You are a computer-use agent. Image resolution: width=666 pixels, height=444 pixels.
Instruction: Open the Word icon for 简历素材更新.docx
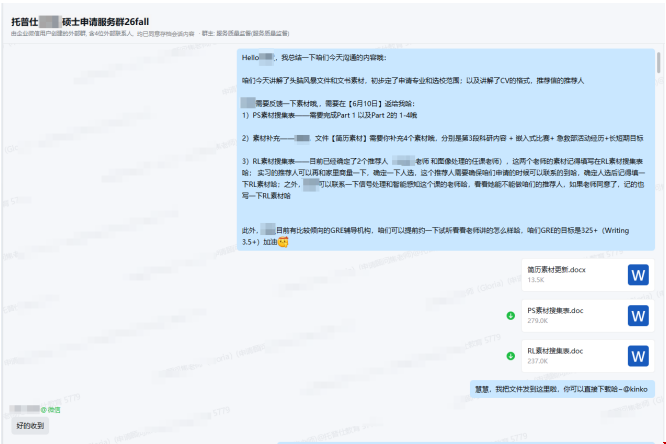pos(638,274)
